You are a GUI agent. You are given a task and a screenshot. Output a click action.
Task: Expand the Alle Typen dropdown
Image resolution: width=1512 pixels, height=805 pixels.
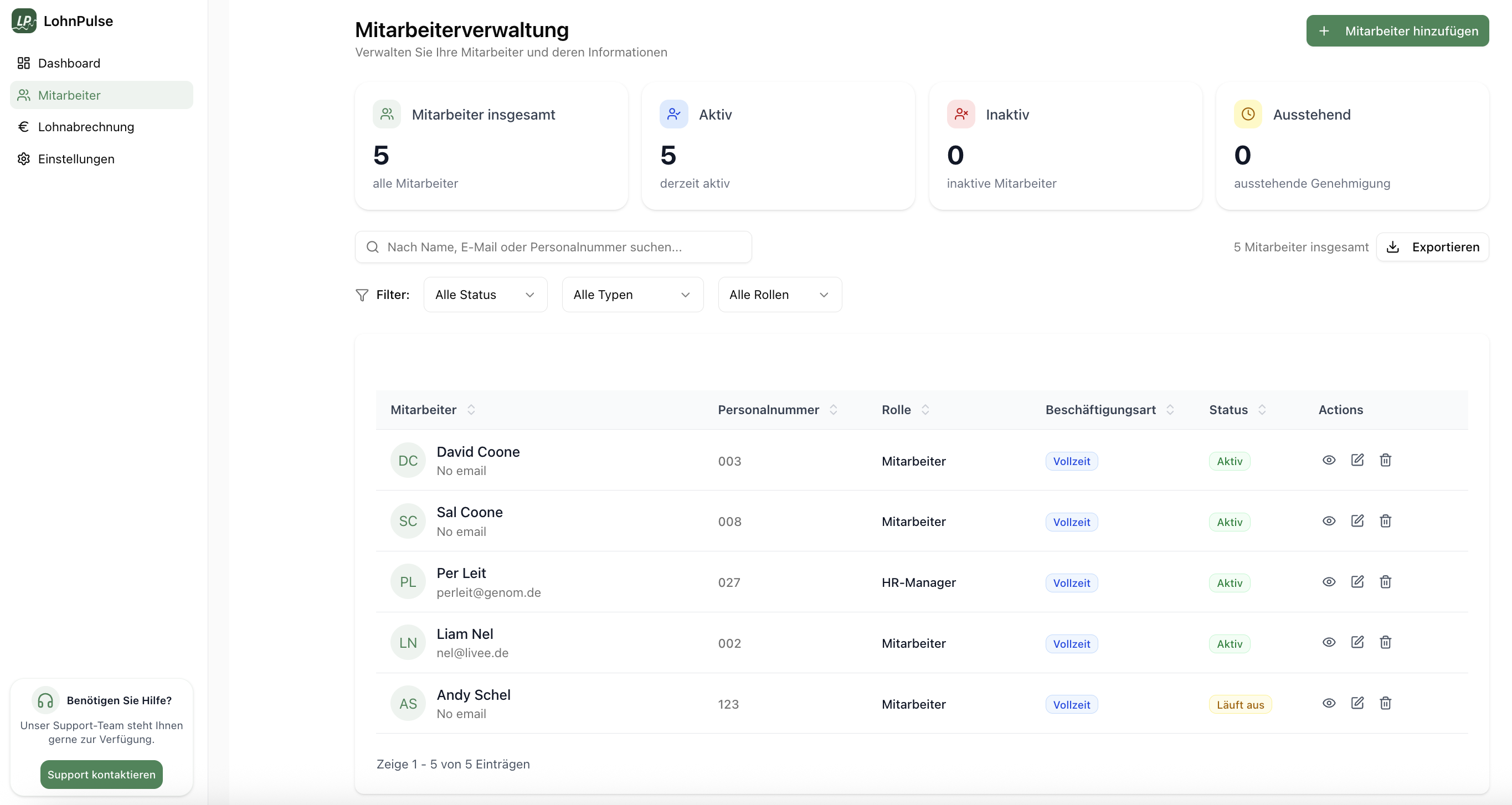[x=632, y=295]
